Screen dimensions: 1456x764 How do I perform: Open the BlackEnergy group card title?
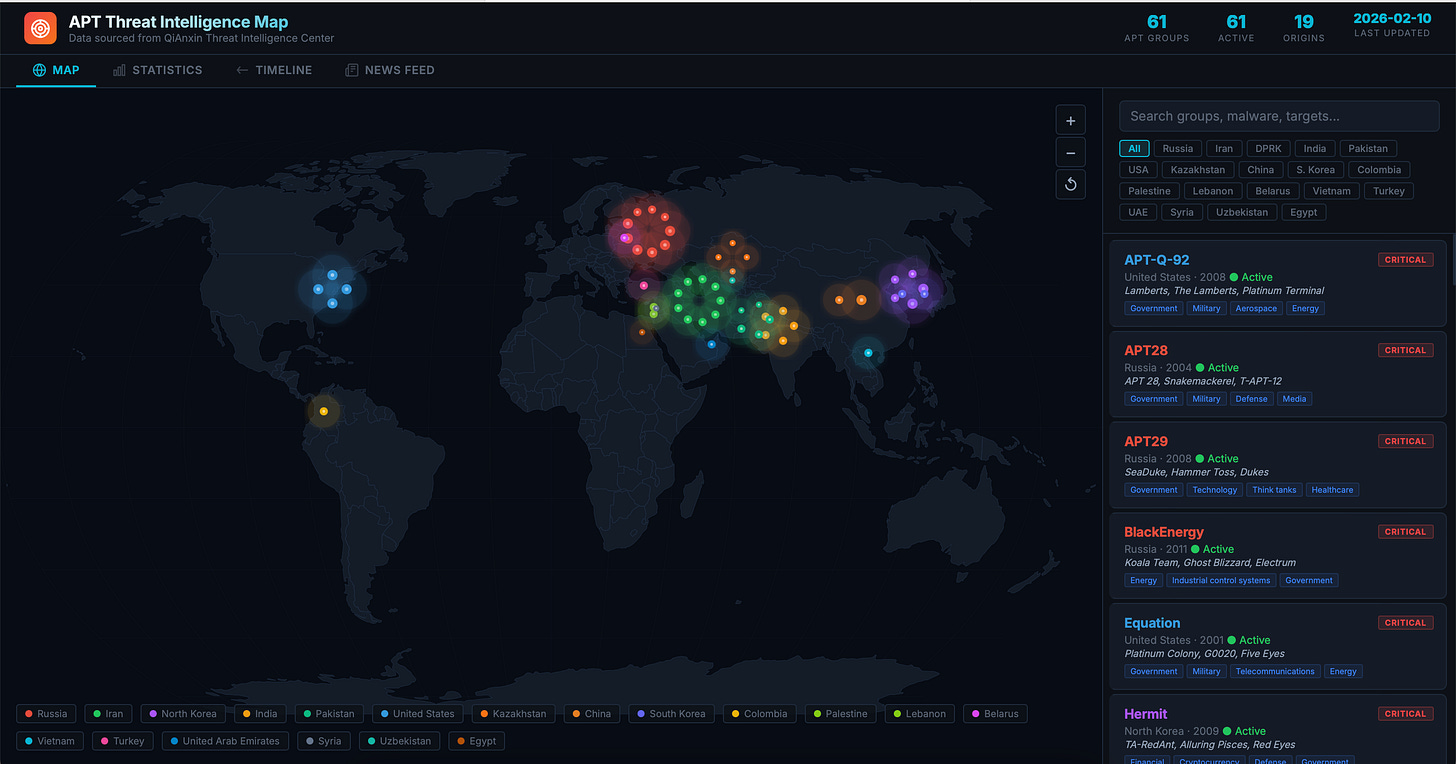click(x=1164, y=532)
